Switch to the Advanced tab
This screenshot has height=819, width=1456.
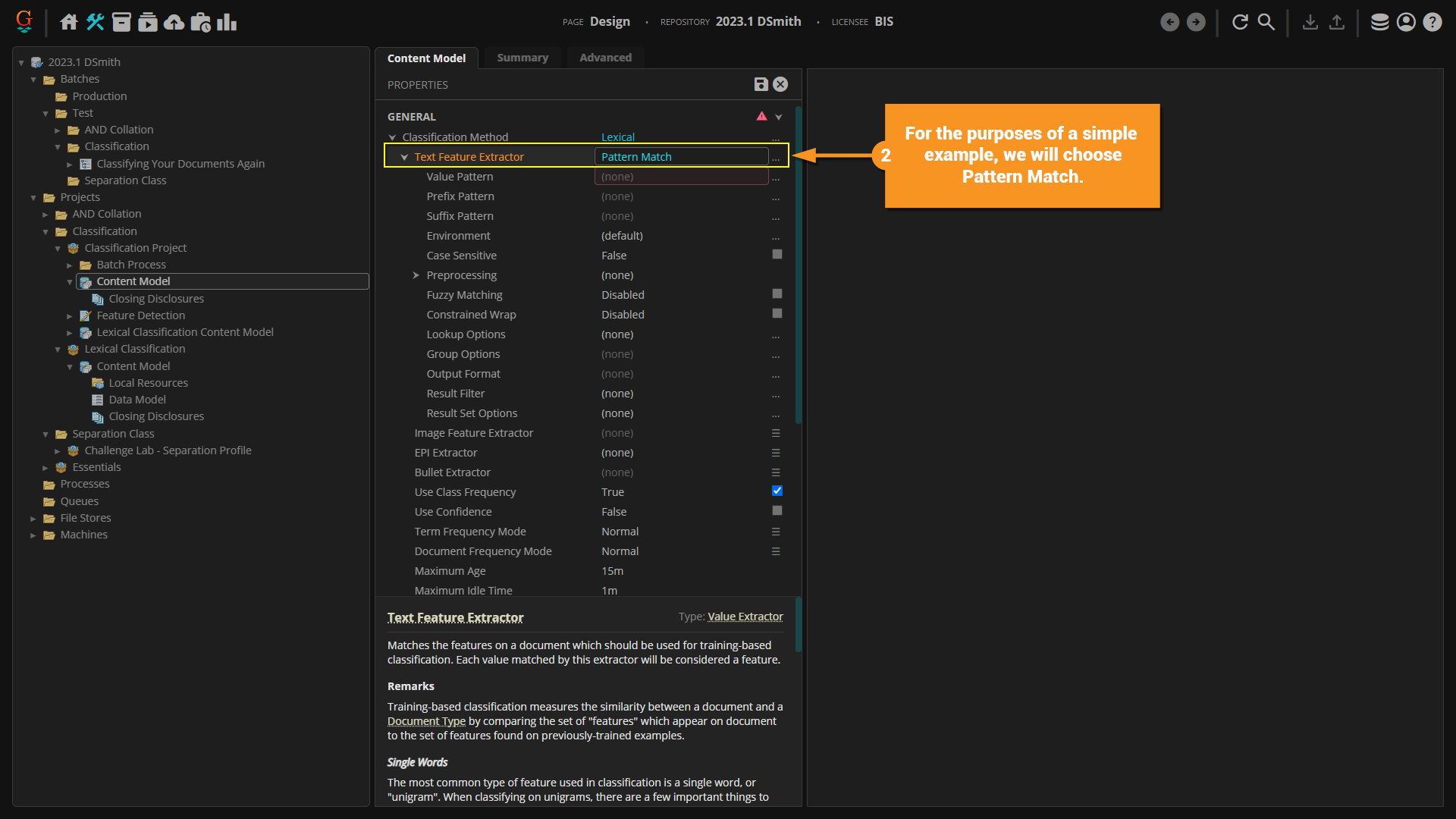(605, 58)
